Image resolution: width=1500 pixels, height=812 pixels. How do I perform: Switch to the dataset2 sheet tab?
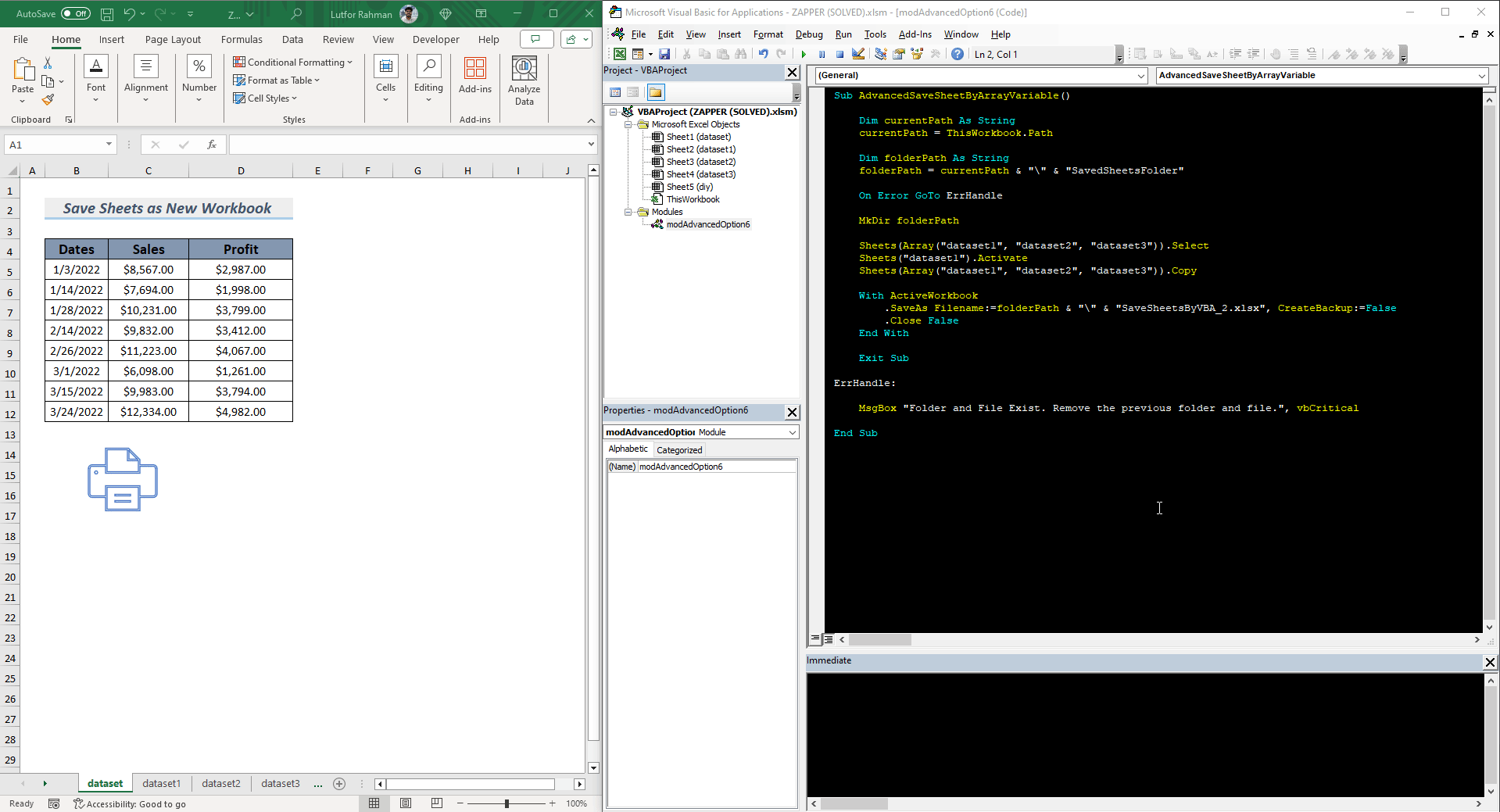[x=221, y=783]
